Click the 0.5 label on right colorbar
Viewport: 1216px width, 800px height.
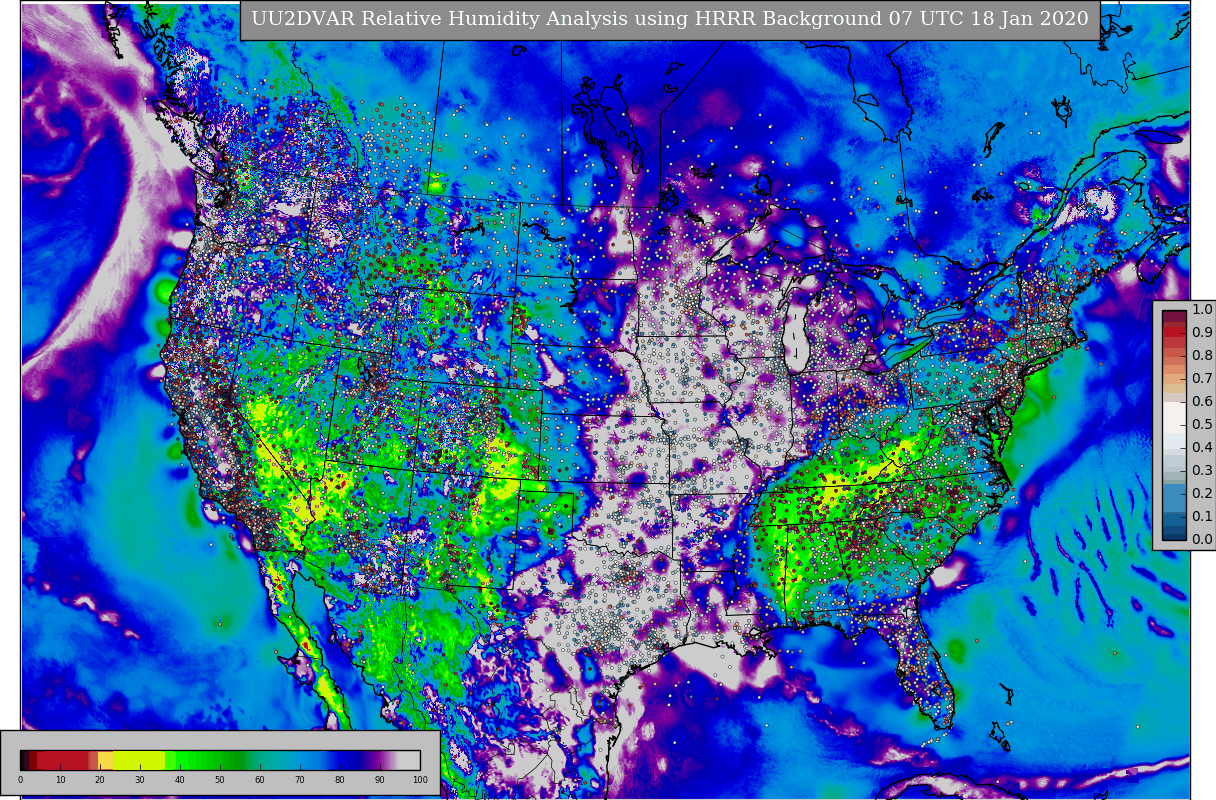click(x=1202, y=425)
